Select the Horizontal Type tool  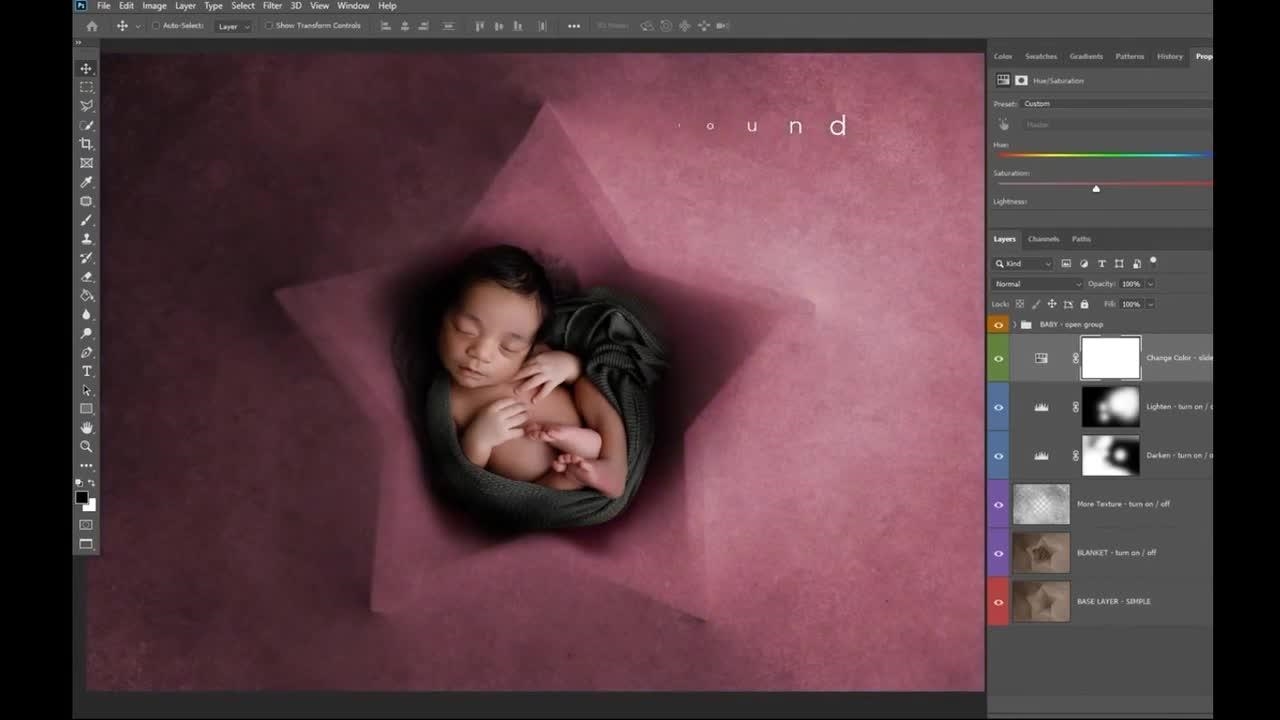86,371
